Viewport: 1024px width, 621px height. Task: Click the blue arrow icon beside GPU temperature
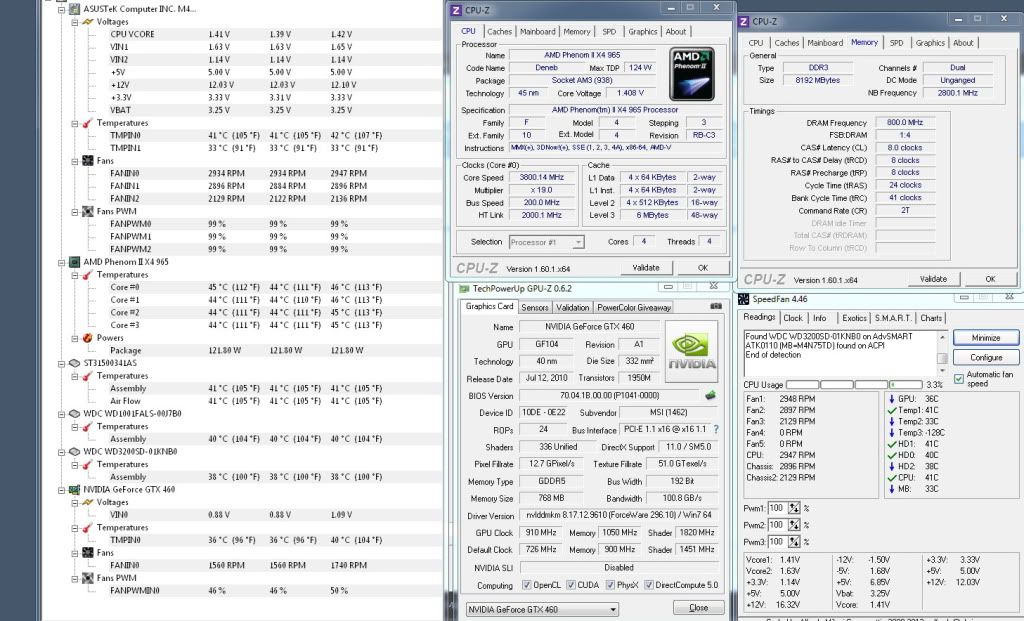[891, 399]
